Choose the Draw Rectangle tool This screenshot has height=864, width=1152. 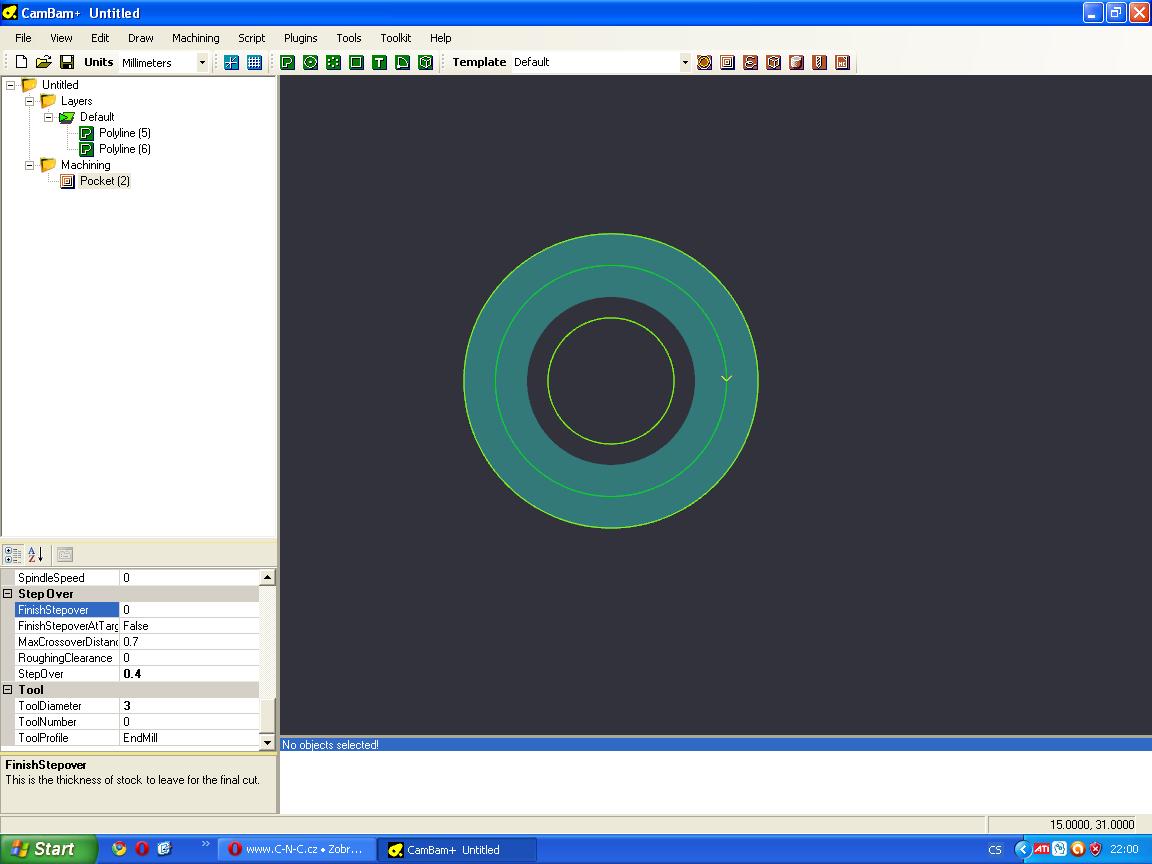(x=356, y=62)
